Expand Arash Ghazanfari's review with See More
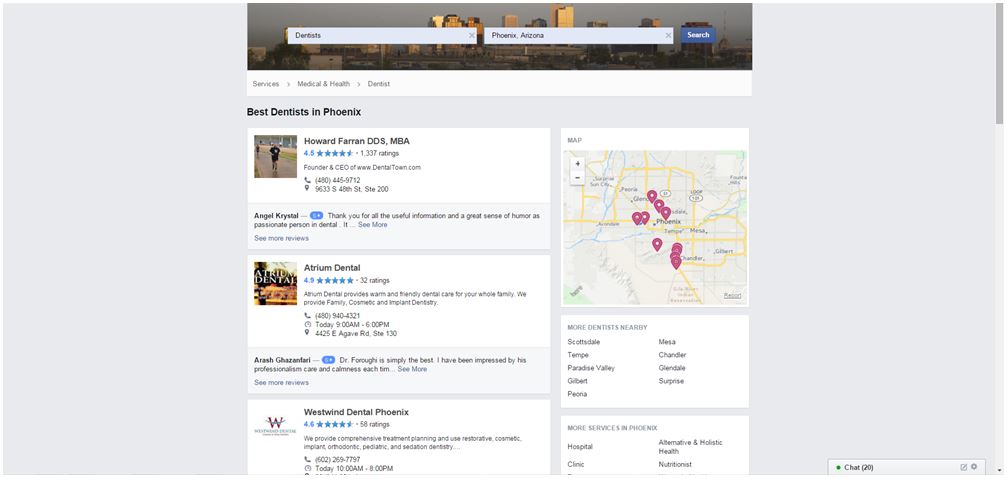 click(x=412, y=369)
